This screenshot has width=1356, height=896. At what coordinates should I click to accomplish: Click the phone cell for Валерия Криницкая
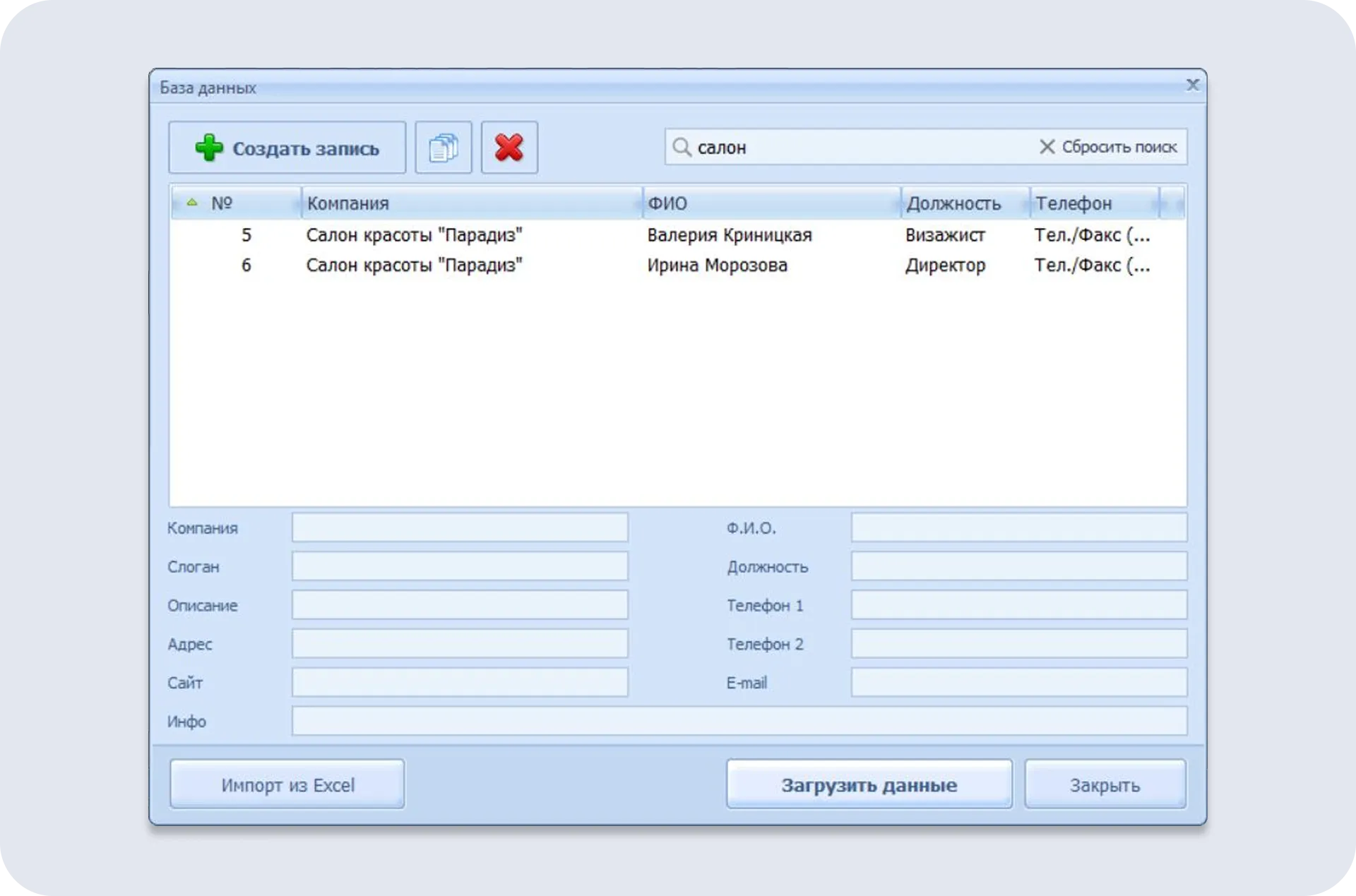(1092, 235)
